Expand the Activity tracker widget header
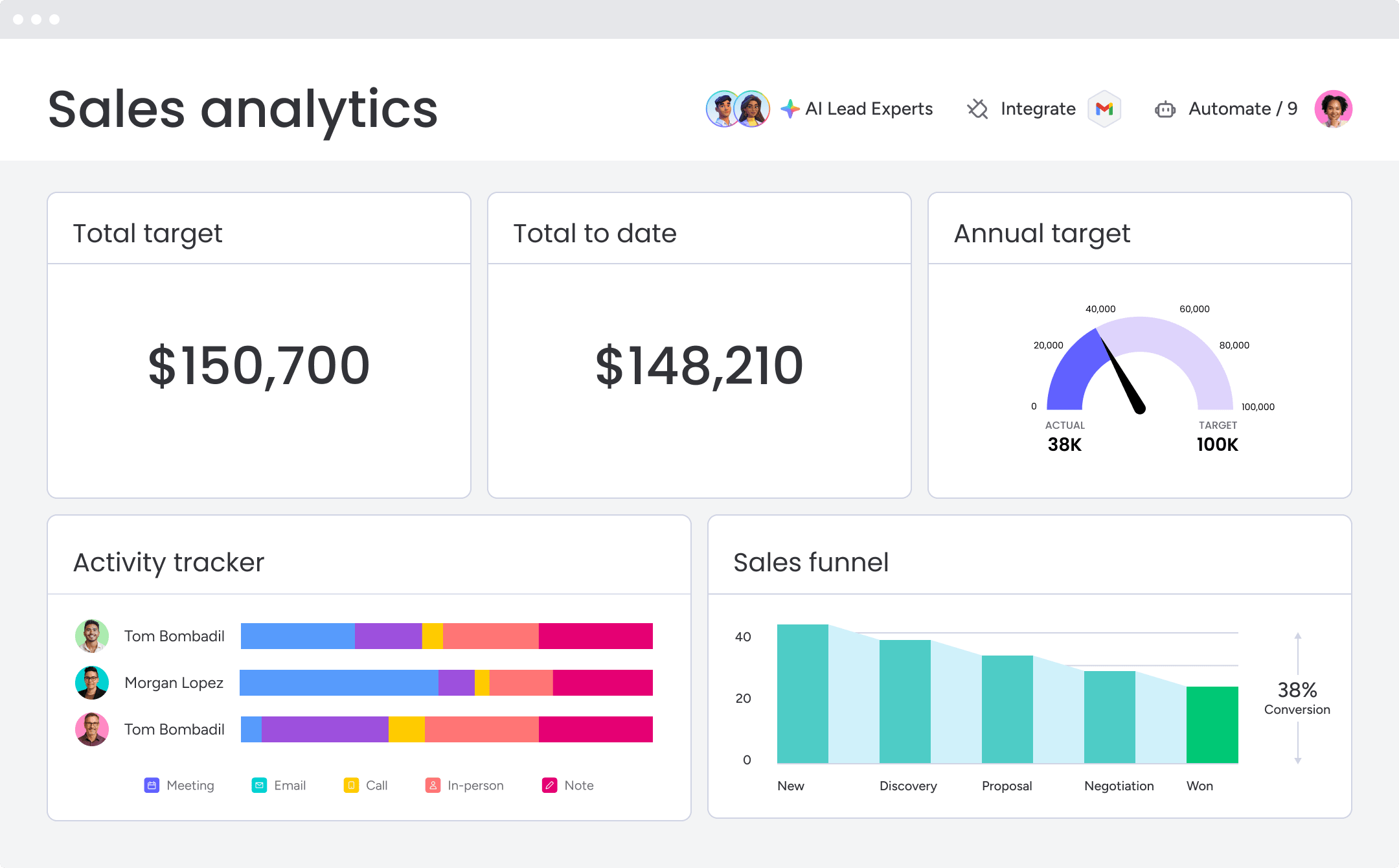Screen dimensions: 1399x868 coord(168,562)
